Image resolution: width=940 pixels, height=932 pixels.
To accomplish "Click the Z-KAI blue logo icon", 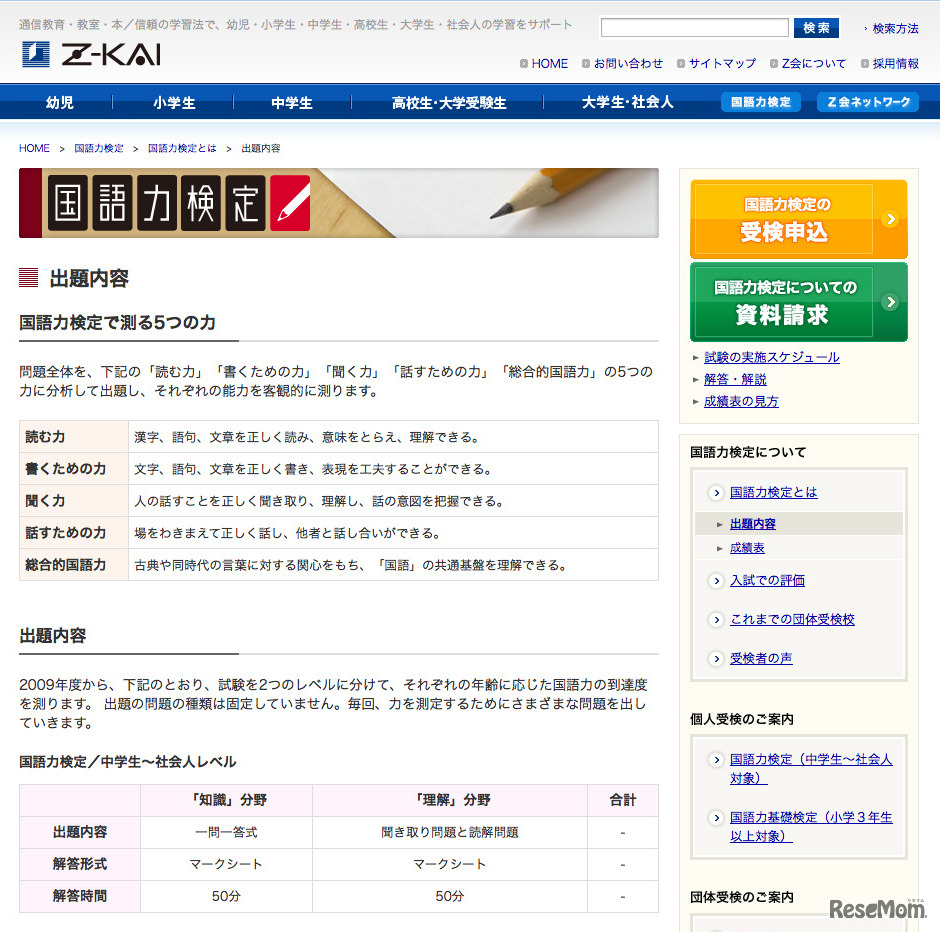I will click(35, 54).
